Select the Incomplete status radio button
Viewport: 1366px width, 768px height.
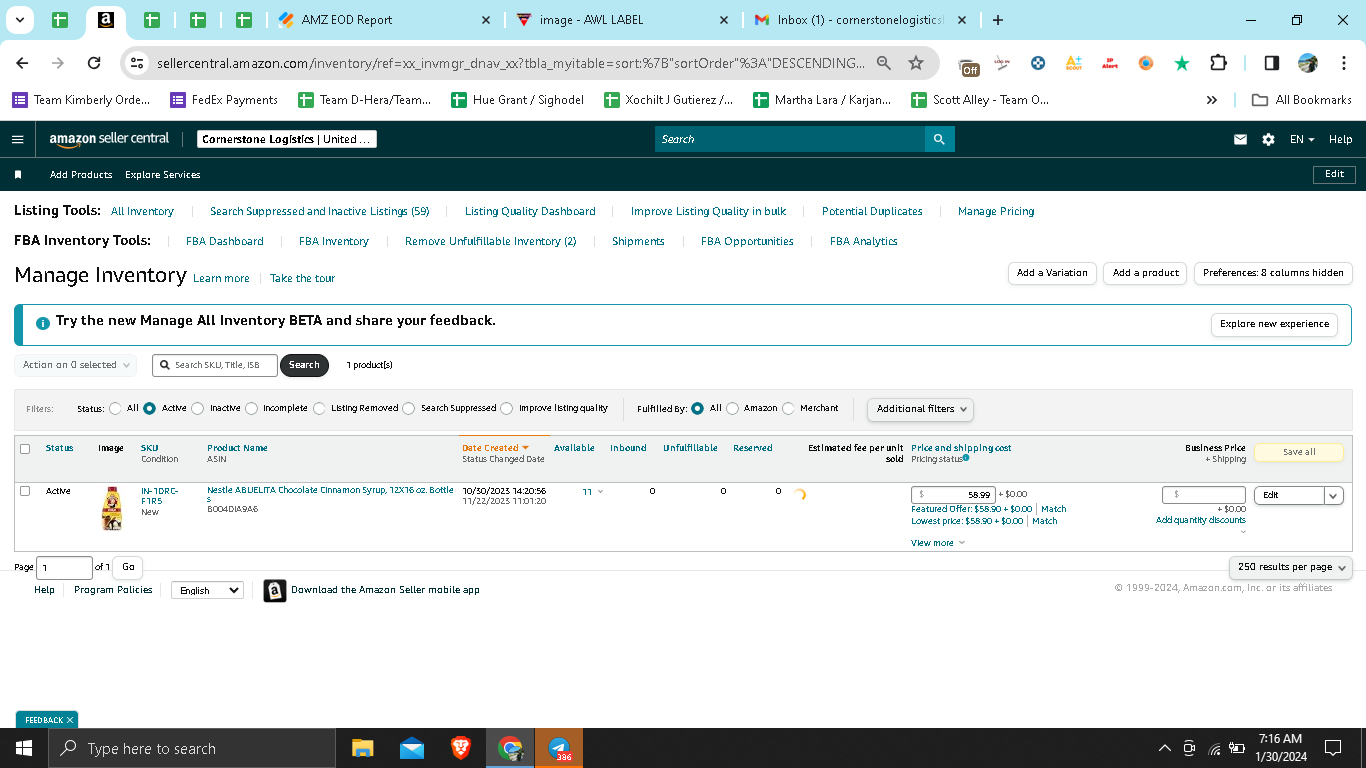[x=251, y=408]
